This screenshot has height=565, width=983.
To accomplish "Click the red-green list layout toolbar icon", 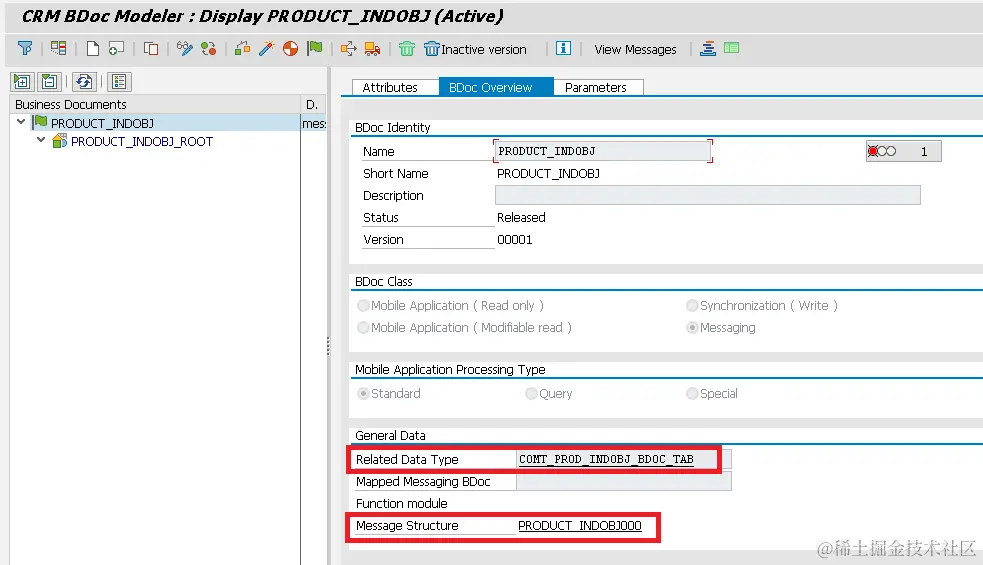I will [x=58, y=48].
